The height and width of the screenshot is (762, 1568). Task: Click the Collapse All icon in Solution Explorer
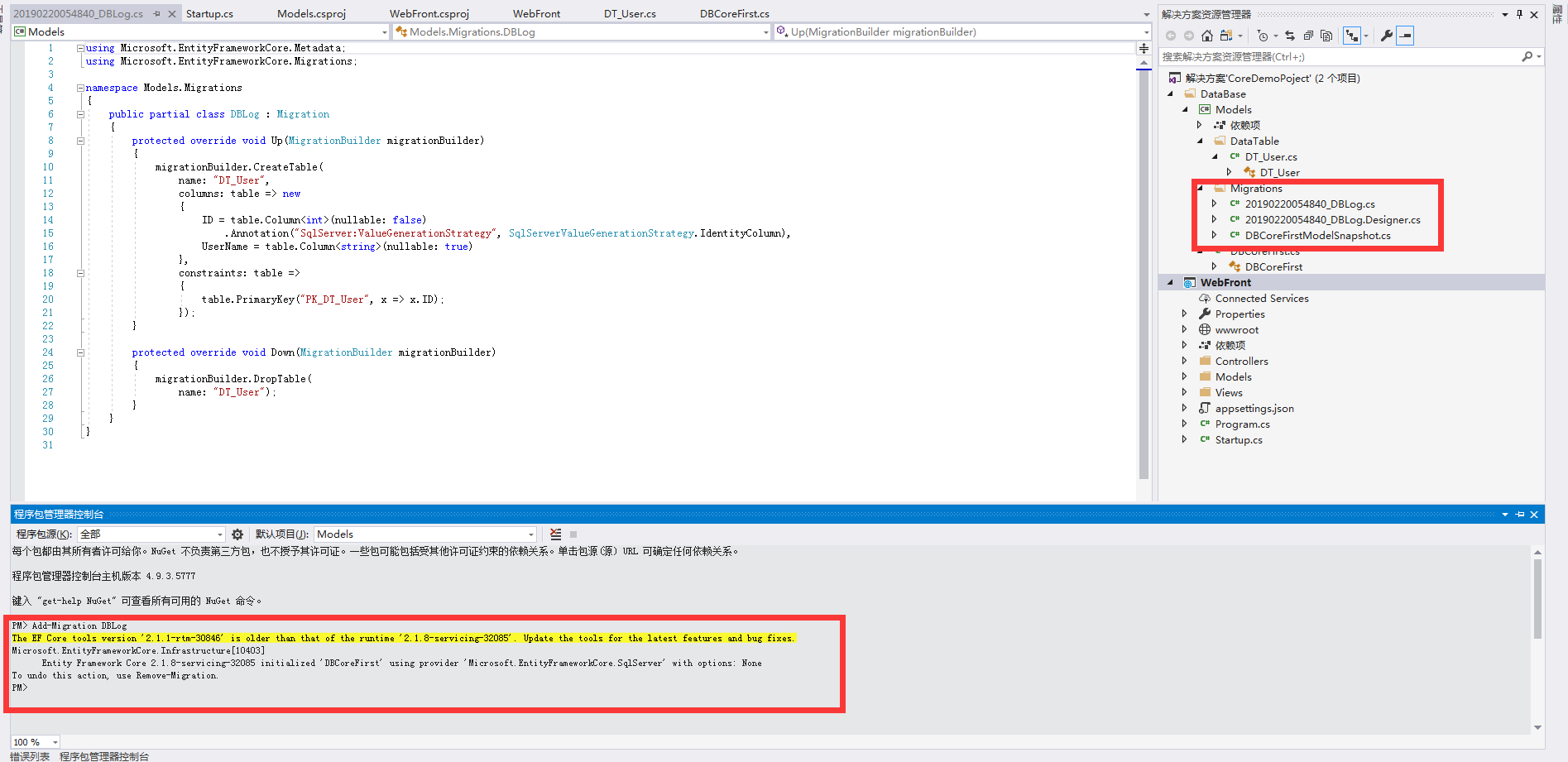[1308, 36]
